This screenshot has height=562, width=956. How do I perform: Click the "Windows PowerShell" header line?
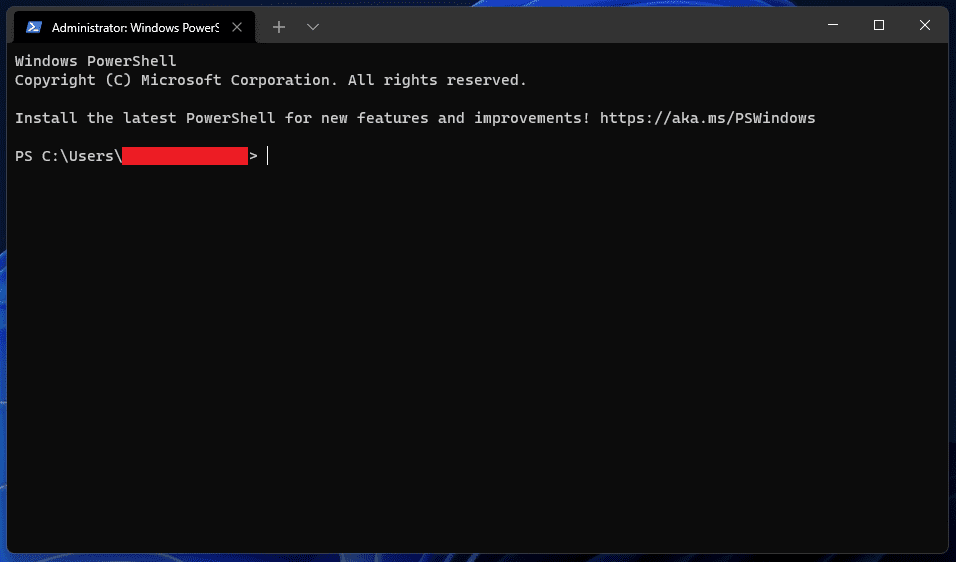click(95, 61)
